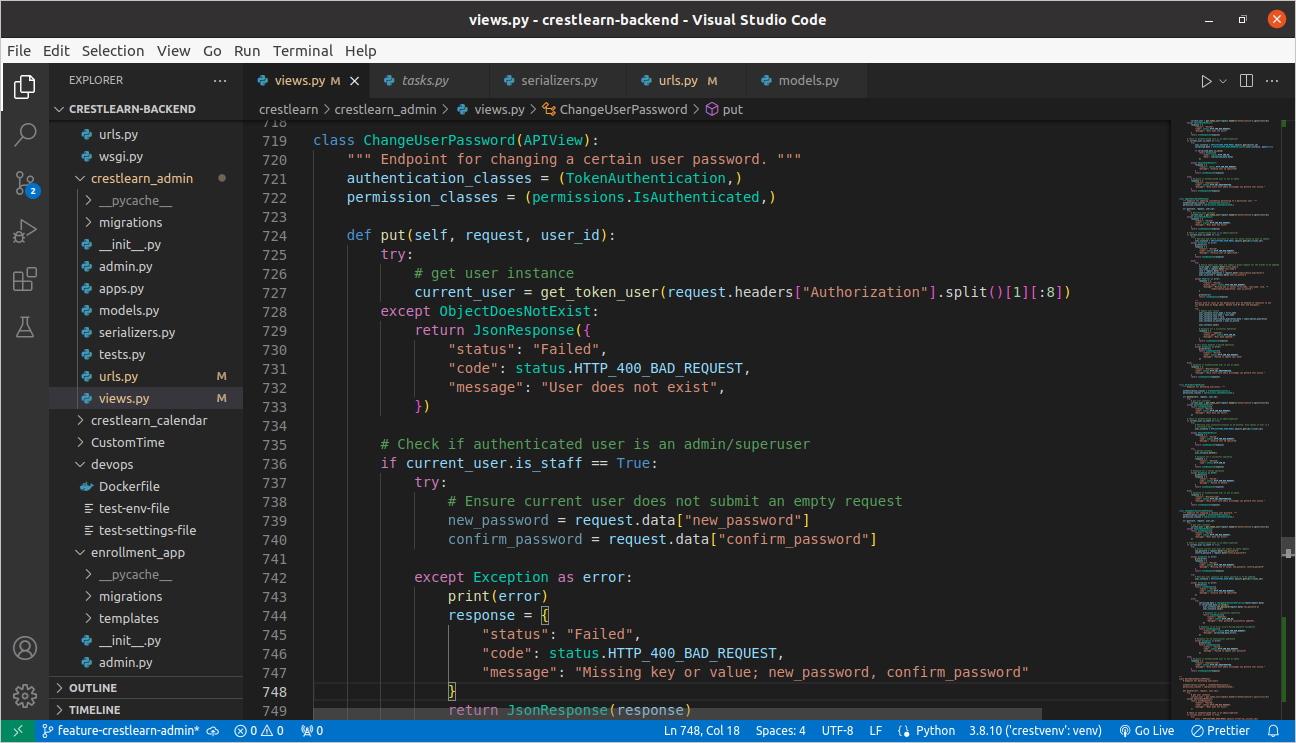This screenshot has height=743, width=1296.
Task: Click ChangeUserPassword in the breadcrumb
Action: [623, 109]
